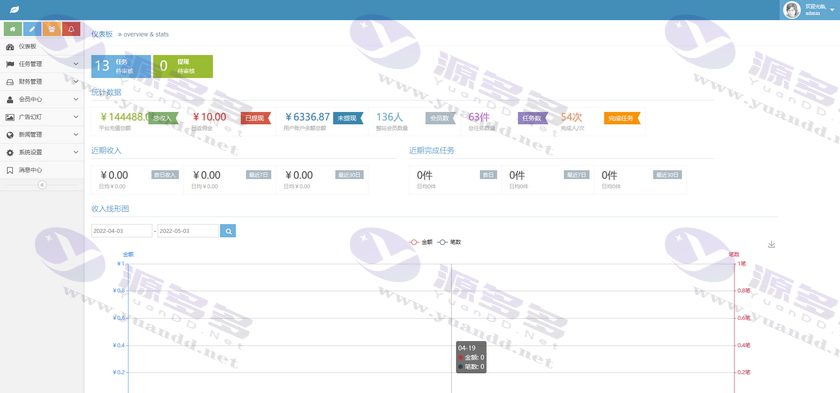Collapse the sidebar with the round arrow
The height and width of the screenshot is (393, 840).
[x=42, y=185]
